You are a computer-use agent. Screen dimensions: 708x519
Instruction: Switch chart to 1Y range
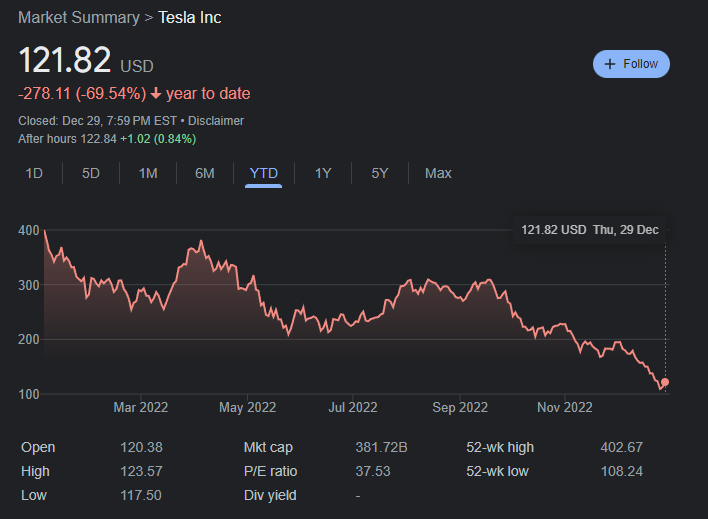point(323,173)
